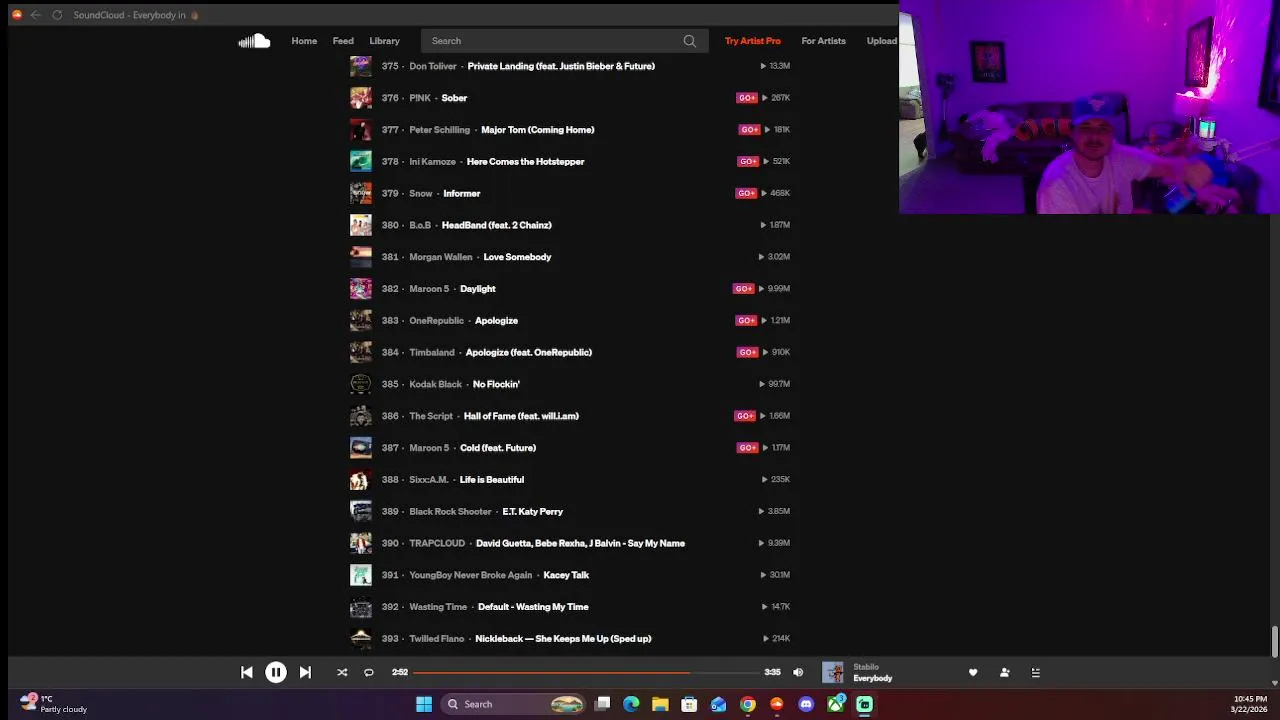
Task: Open the Upload page
Action: point(881,41)
